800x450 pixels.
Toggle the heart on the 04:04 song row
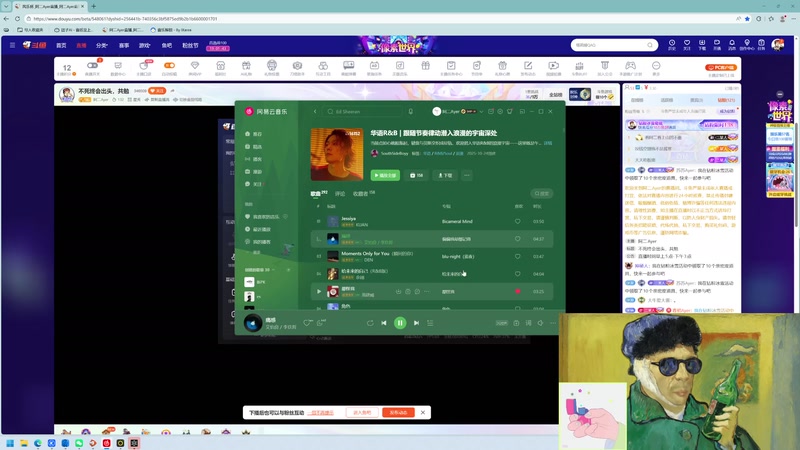pyautogui.click(x=517, y=274)
